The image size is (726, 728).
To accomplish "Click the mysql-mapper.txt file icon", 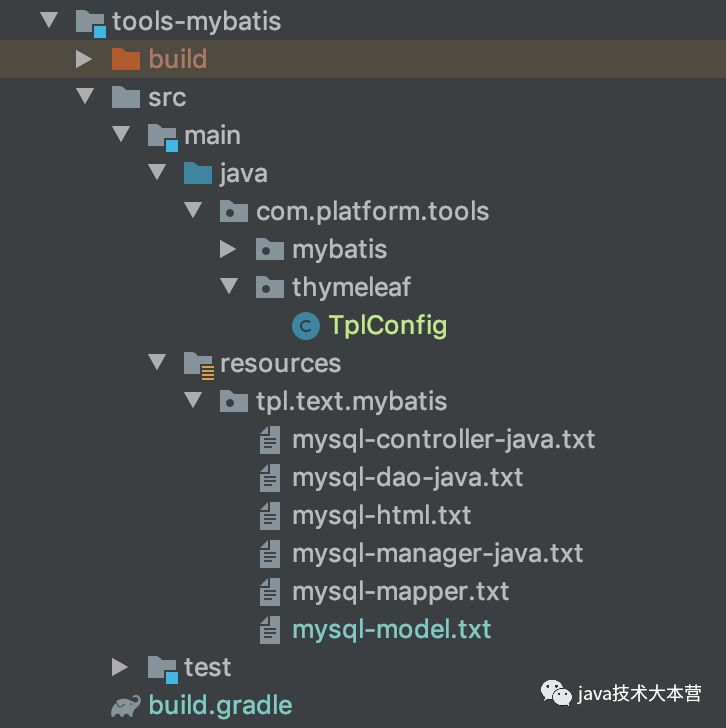I will click(x=270, y=592).
